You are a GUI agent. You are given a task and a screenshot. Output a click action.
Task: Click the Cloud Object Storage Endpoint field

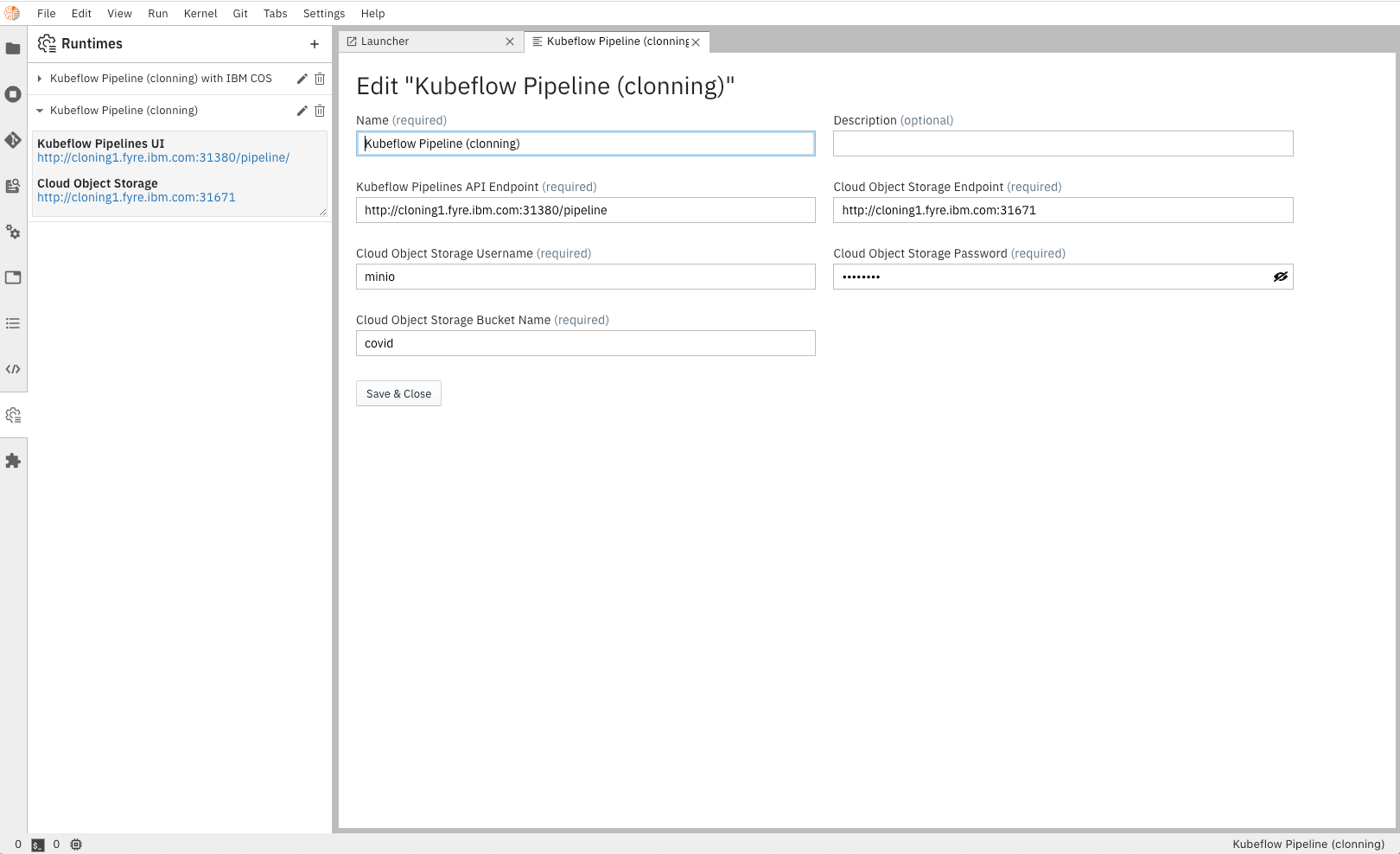click(x=1063, y=210)
